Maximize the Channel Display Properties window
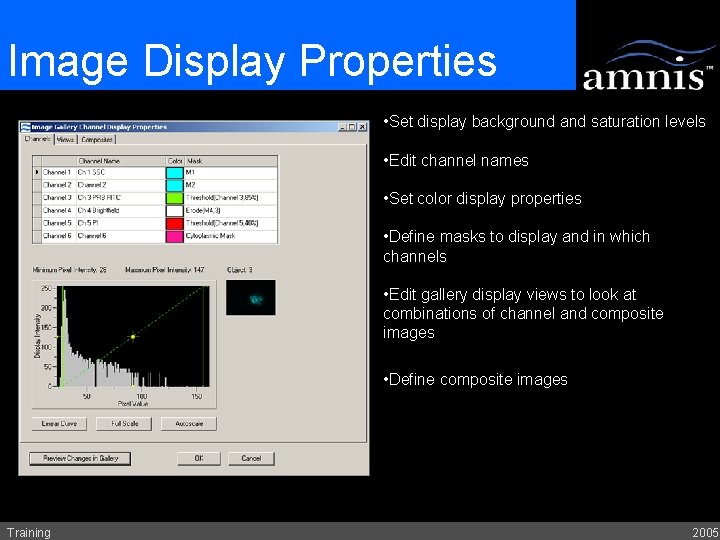This screenshot has width=720, height=540. pyautogui.click(x=352, y=127)
